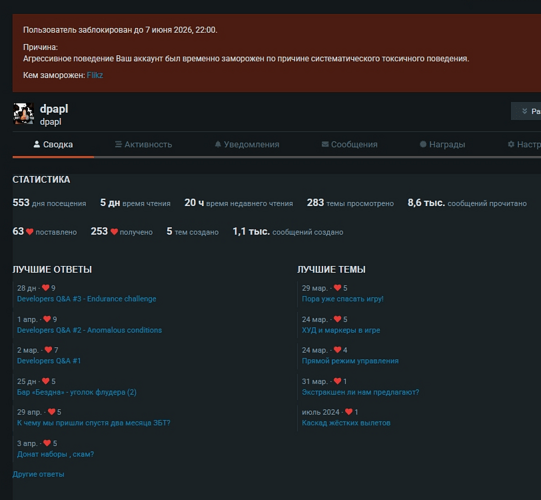
Task: Click the Лучшие ответы section heading
Action: [52, 269]
